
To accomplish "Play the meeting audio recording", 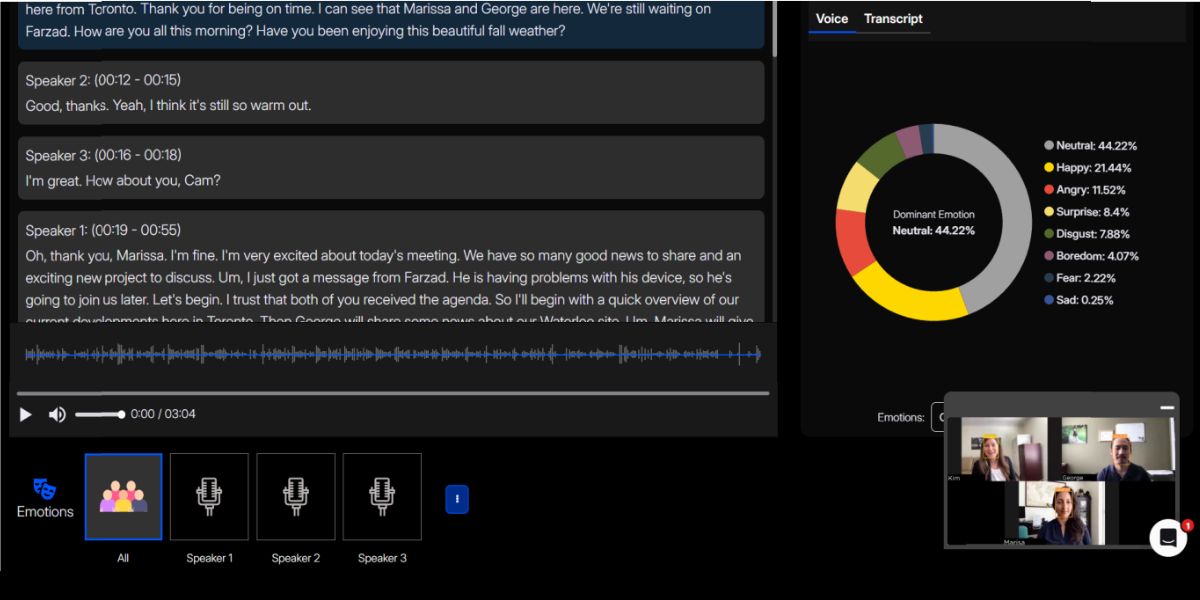I will pos(26,414).
